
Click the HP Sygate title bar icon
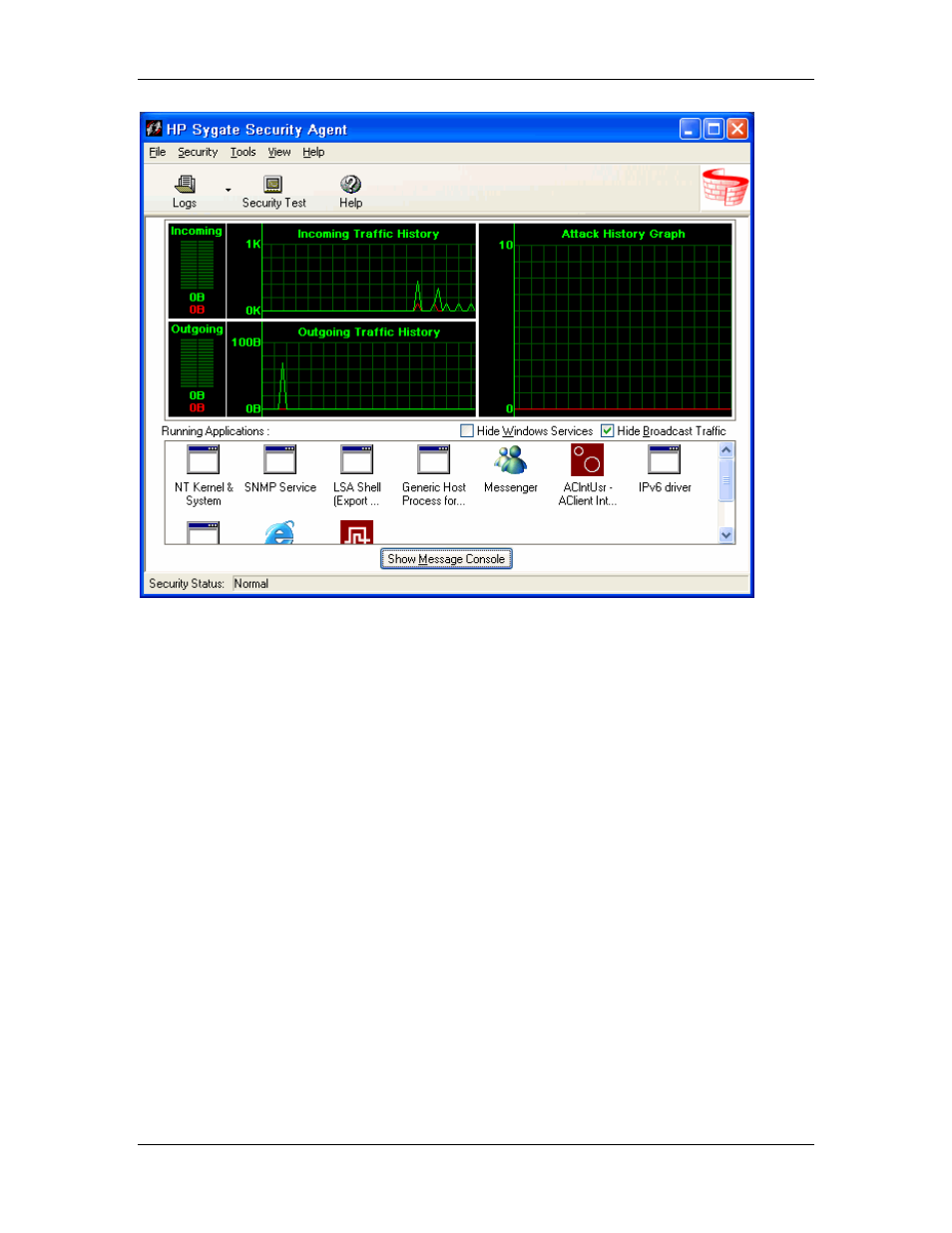point(154,129)
